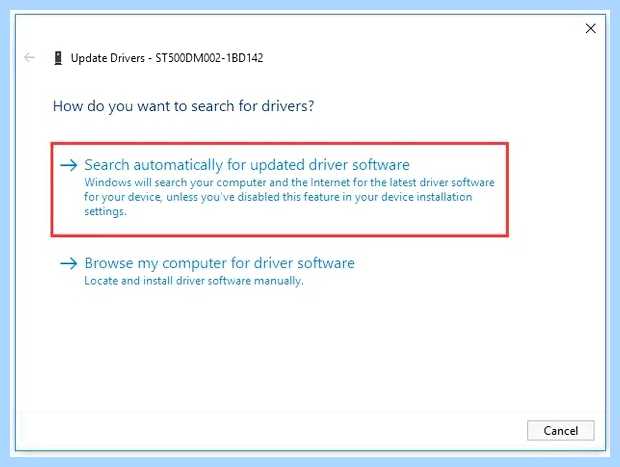Click the Cancel button
Image resolution: width=620 pixels, height=467 pixels.
560,430
